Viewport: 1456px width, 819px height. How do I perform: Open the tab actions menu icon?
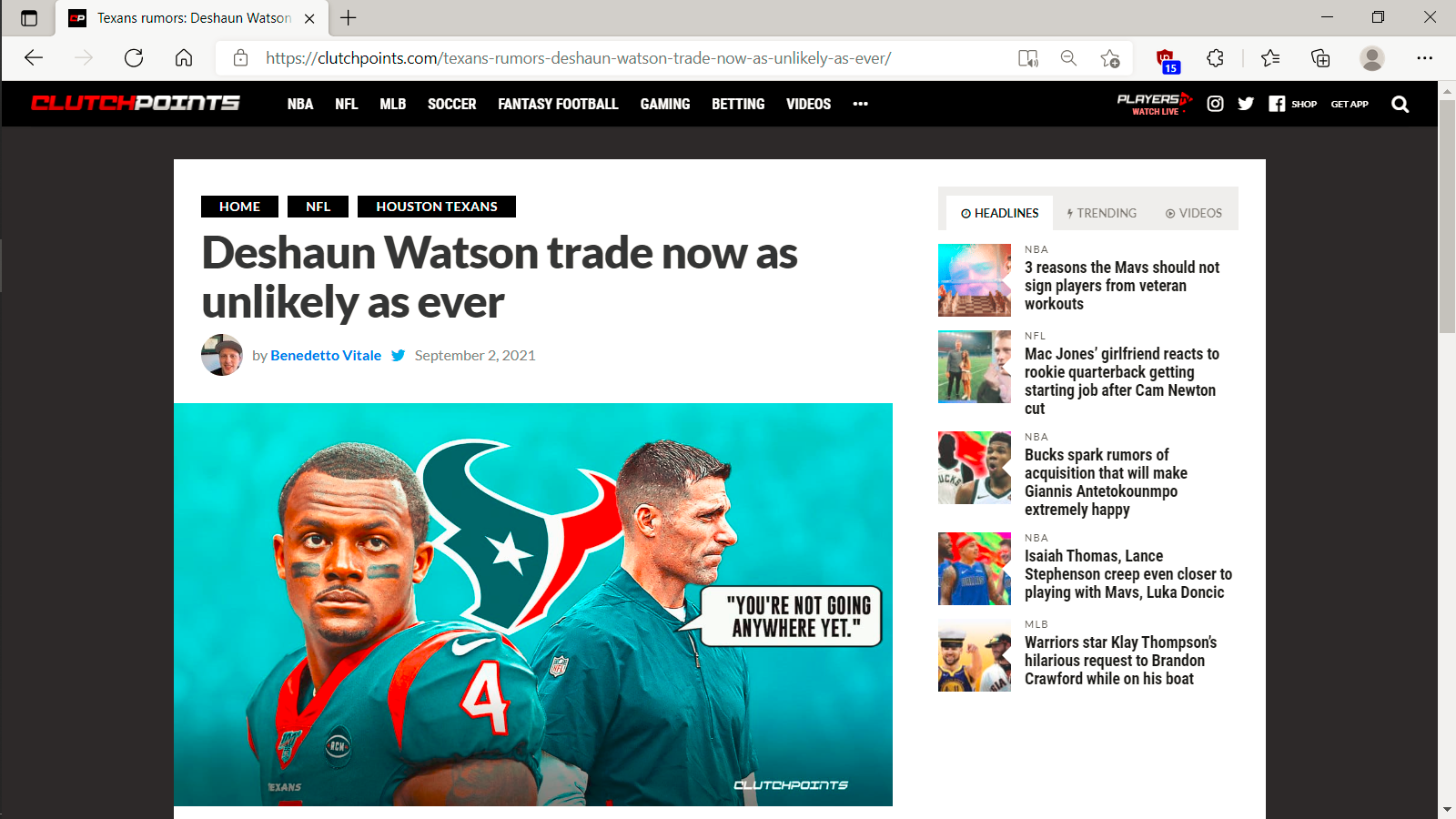point(29,18)
